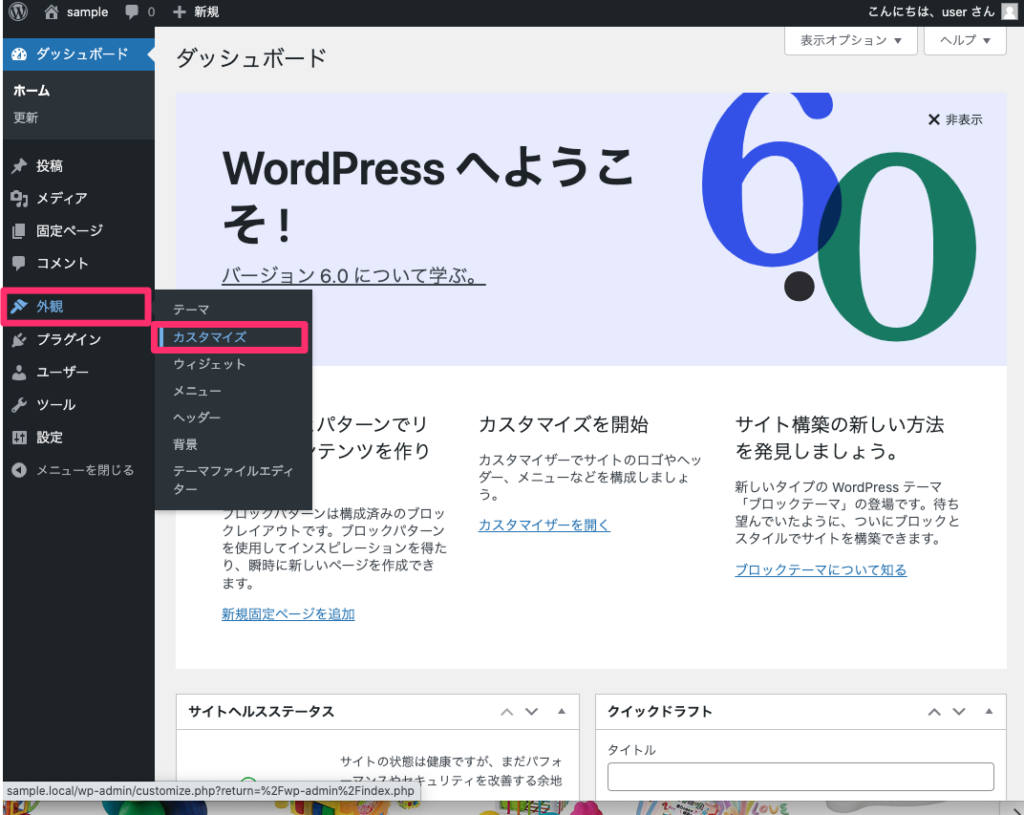
Task: Click the プラグイン plug icon
Action: pyautogui.click(x=19, y=340)
